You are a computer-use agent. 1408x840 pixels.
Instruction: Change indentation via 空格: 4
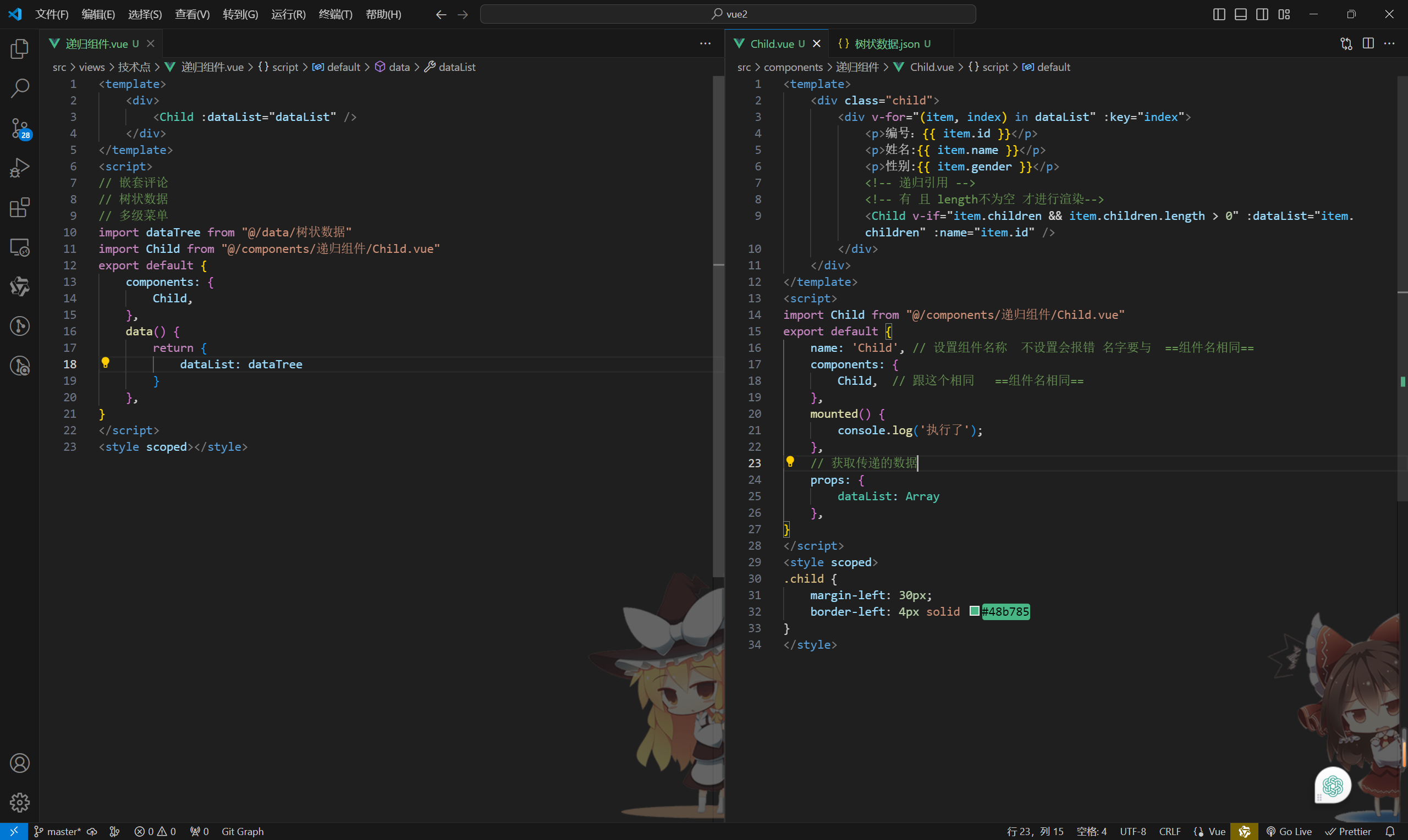[x=1092, y=831]
